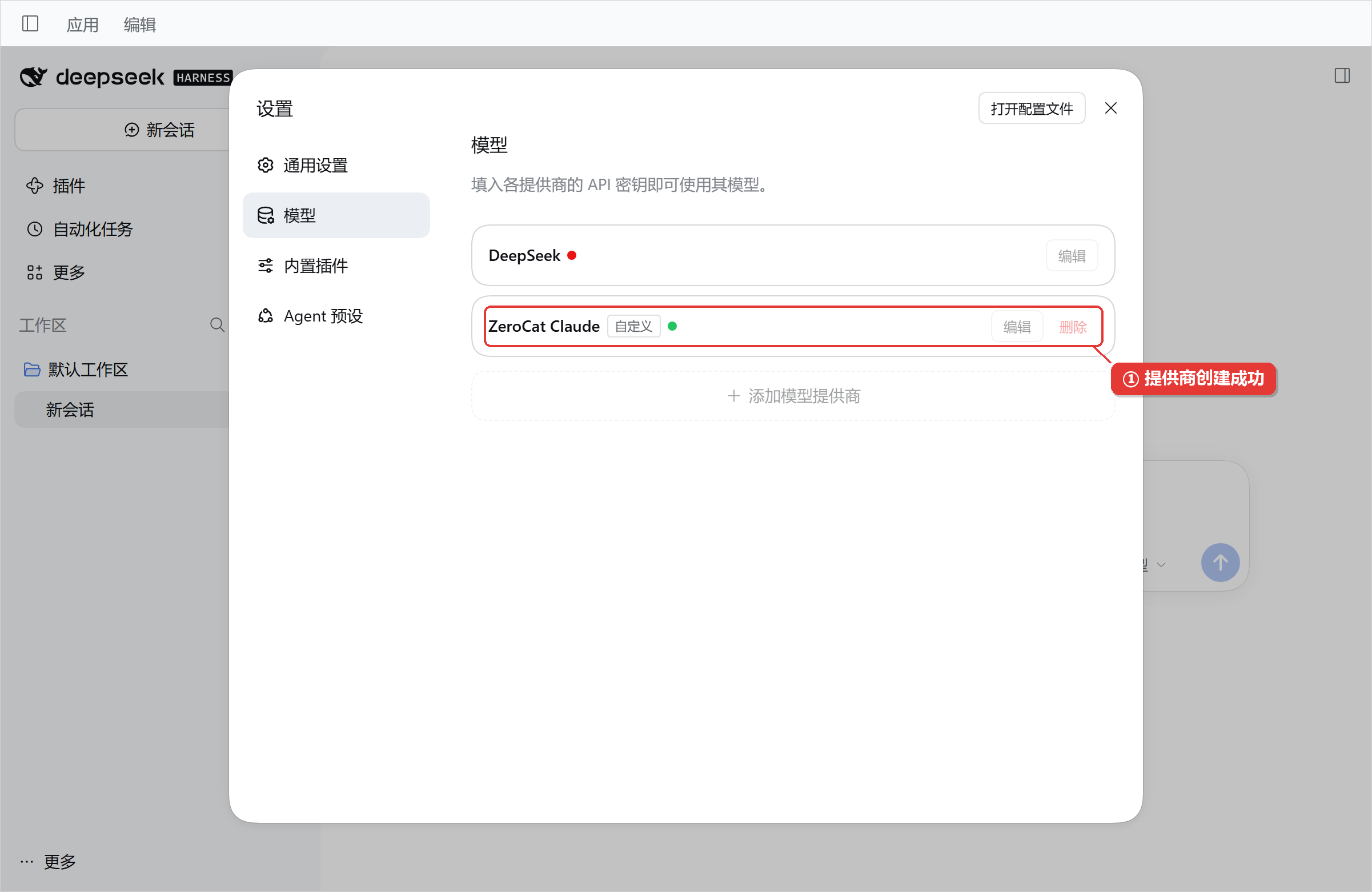
Task: Delete the ZeroCat Claude provider
Action: pyautogui.click(x=1072, y=327)
